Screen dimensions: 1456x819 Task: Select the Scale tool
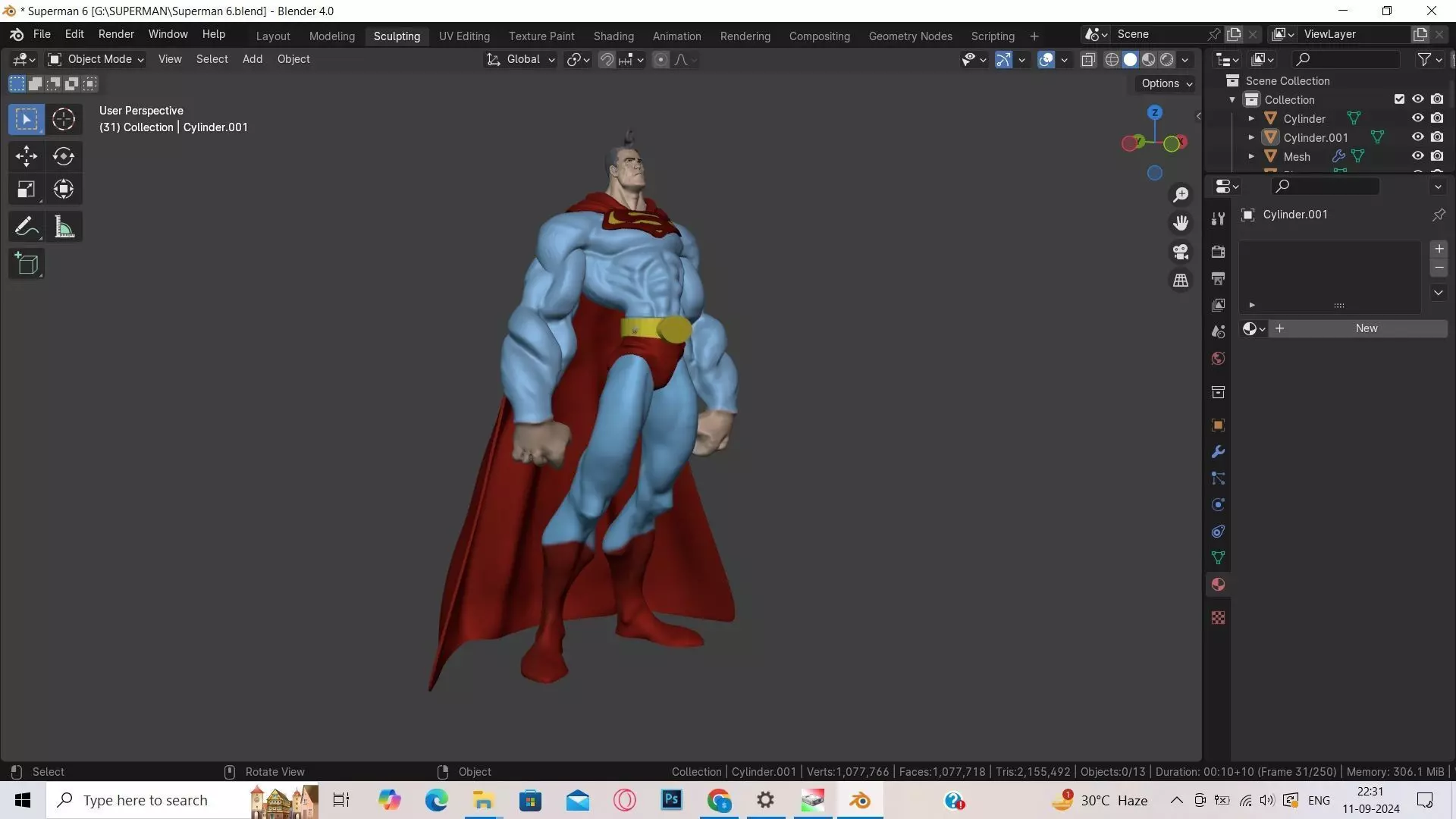[x=27, y=189]
